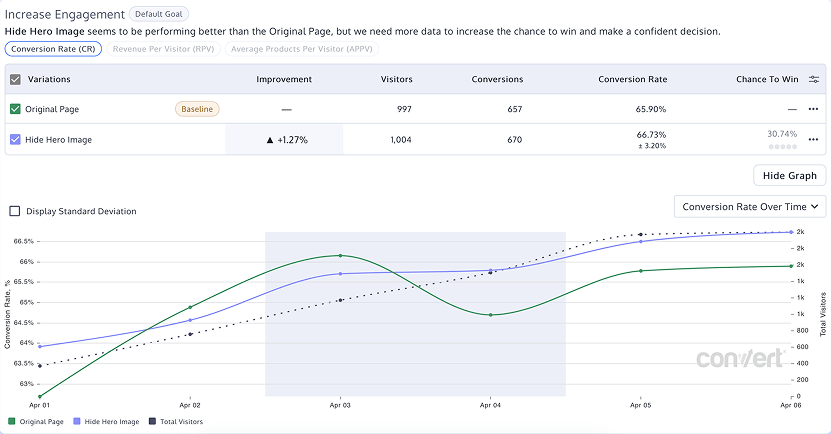The height and width of the screenshot is (434, 831).
Task: Switch to Revenue Per Visitor (RPV) tab
Action: point(163,47)
